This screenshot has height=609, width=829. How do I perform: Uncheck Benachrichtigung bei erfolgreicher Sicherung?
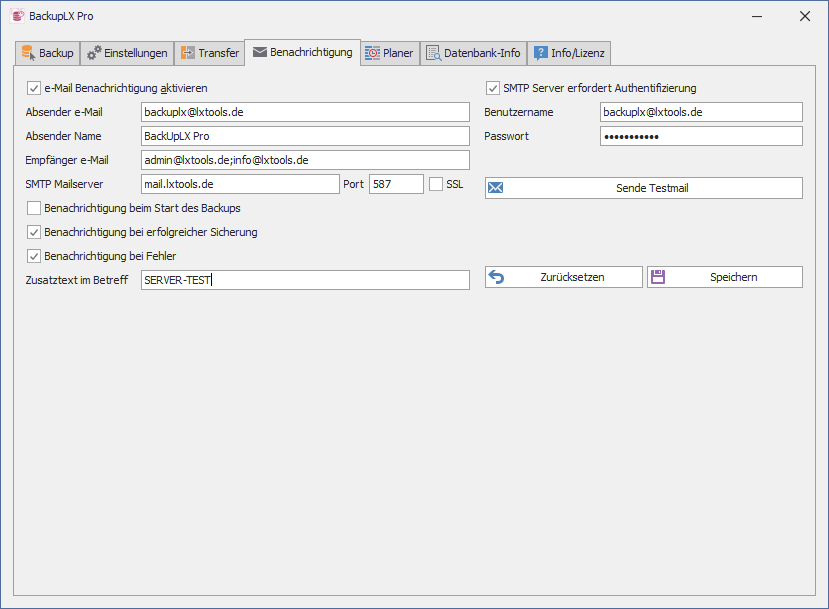coord(34,232)
